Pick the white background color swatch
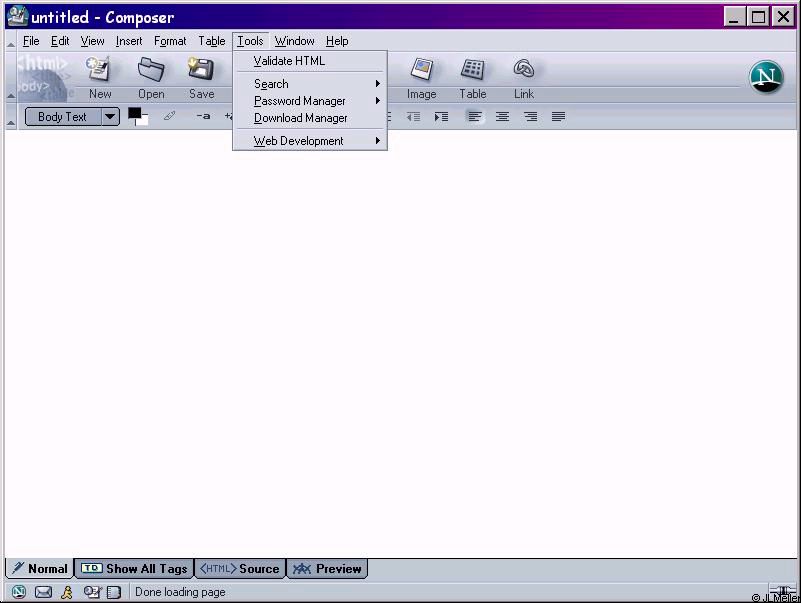The height and width of the screenshot is (603, 801). point(143,121)
